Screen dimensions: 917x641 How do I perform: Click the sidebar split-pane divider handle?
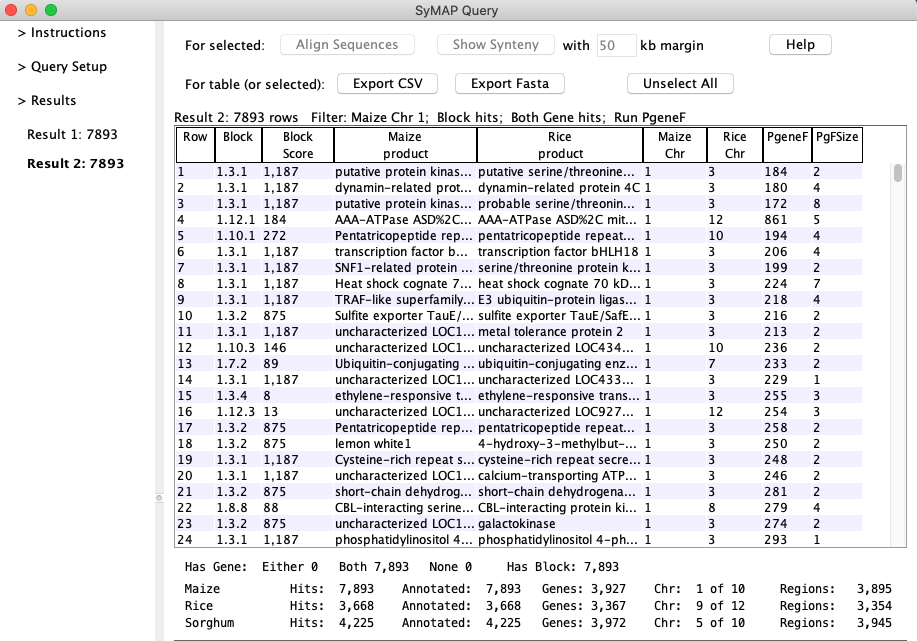point(159,498)
